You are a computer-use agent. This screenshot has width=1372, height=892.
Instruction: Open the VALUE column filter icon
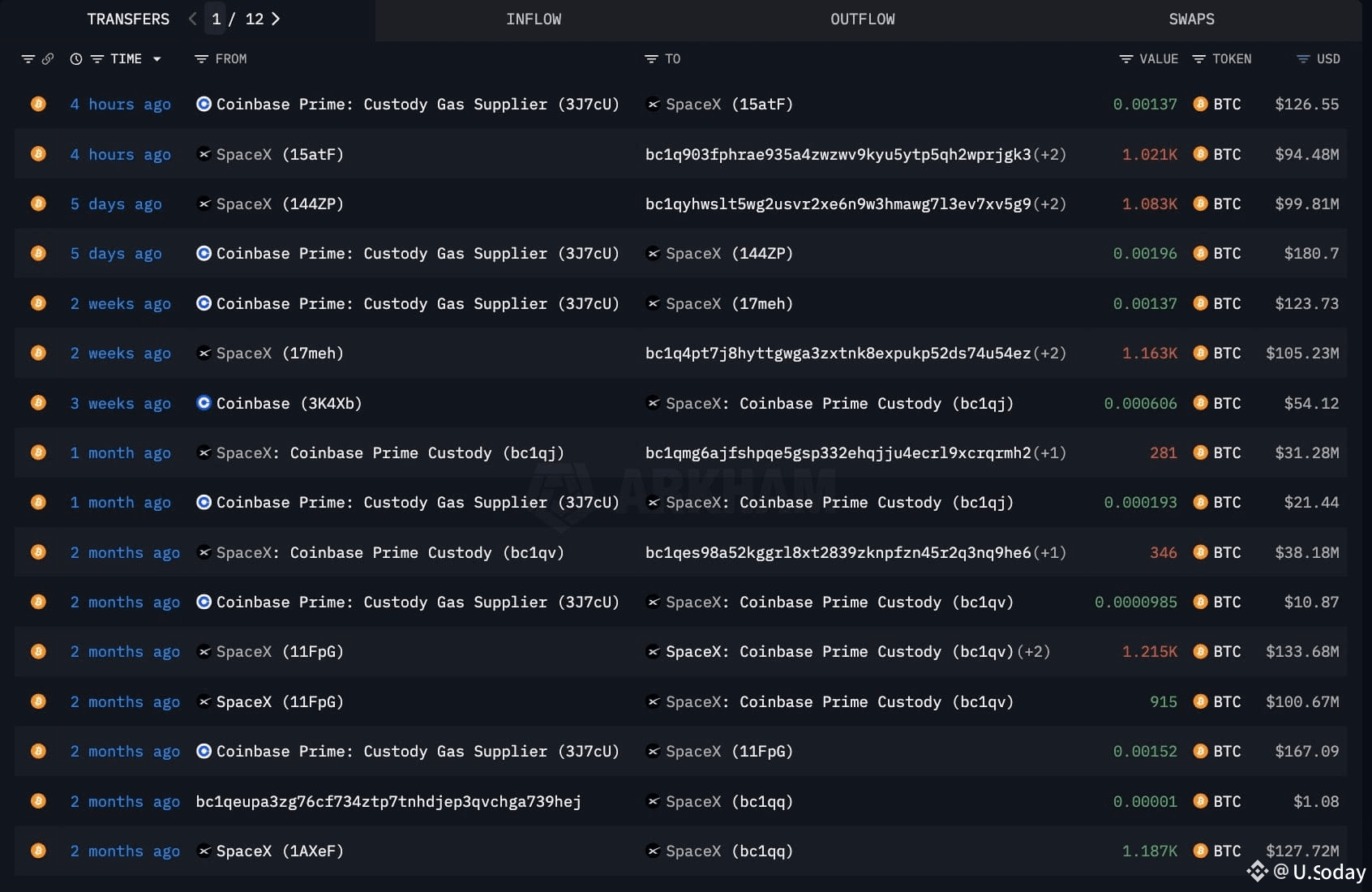coord(1125,59)
